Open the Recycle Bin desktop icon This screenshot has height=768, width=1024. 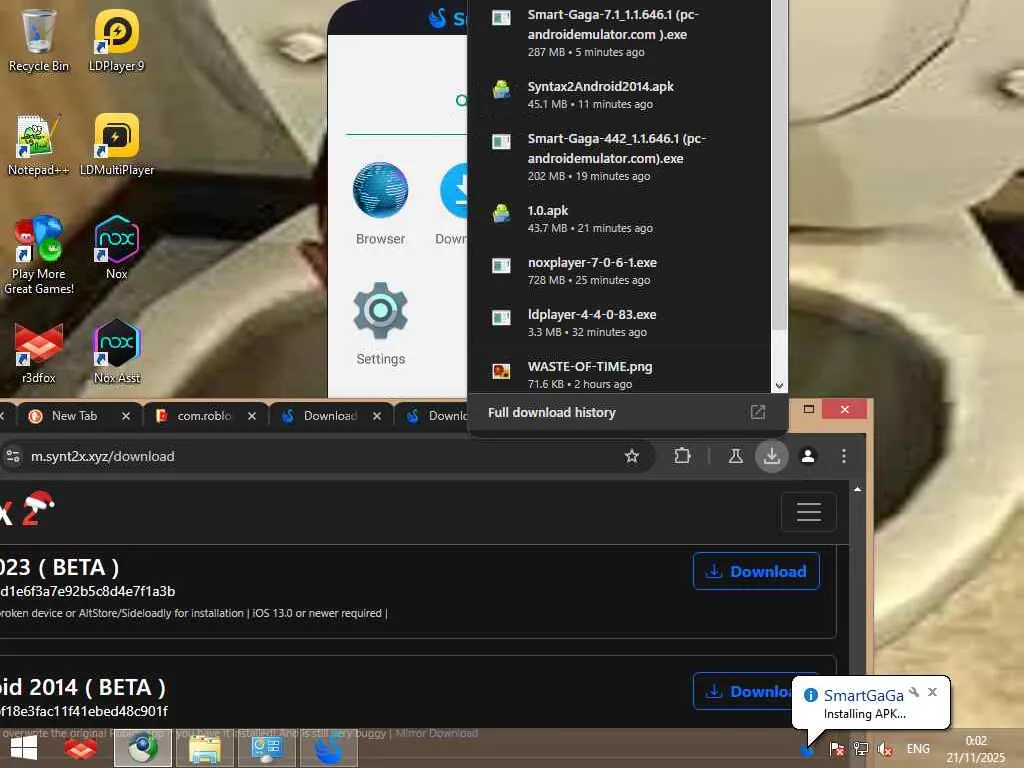(39, 40)
